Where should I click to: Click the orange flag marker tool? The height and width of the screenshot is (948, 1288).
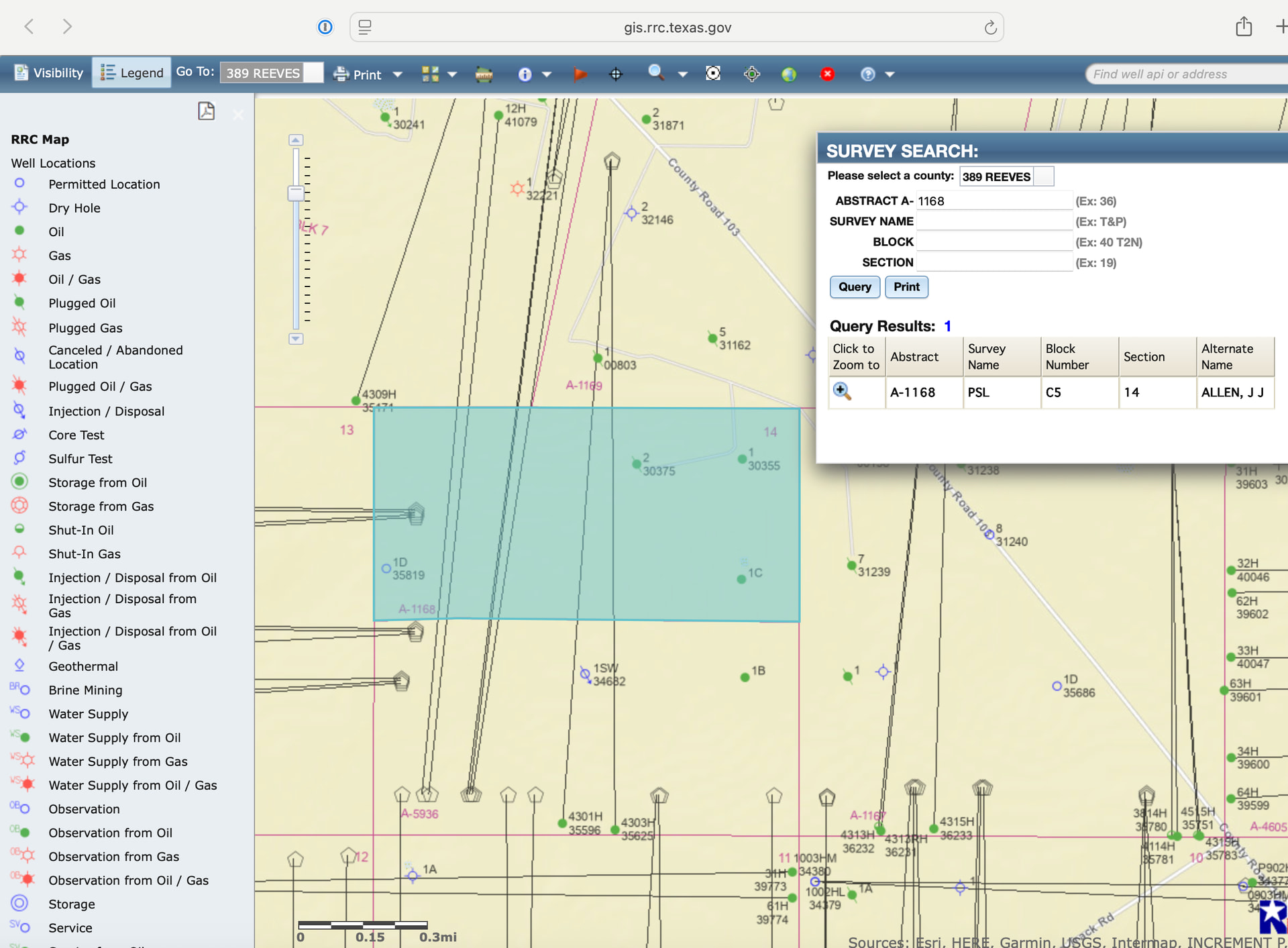580,74
